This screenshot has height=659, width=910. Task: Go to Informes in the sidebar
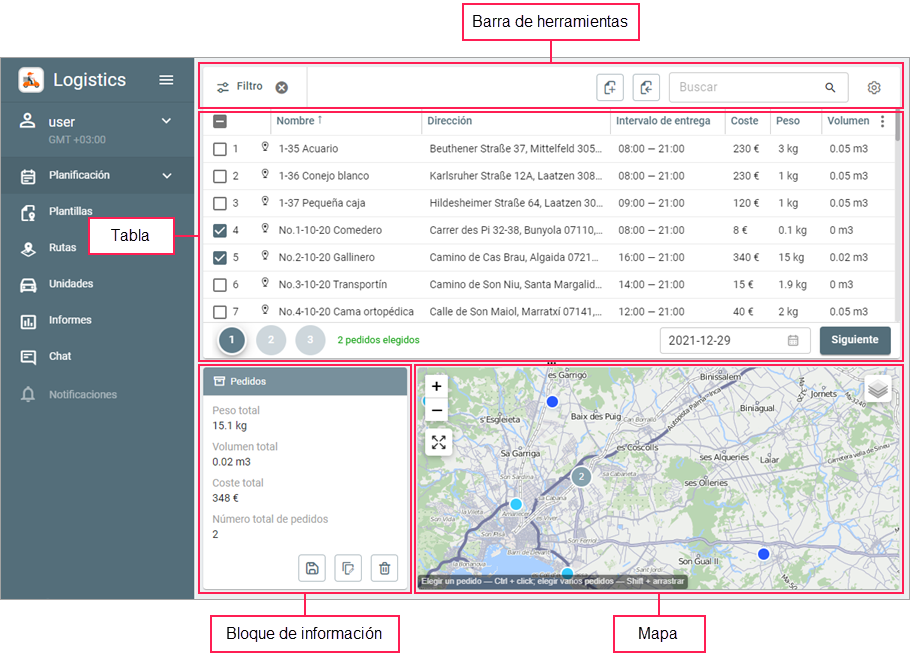click(70, 320)
